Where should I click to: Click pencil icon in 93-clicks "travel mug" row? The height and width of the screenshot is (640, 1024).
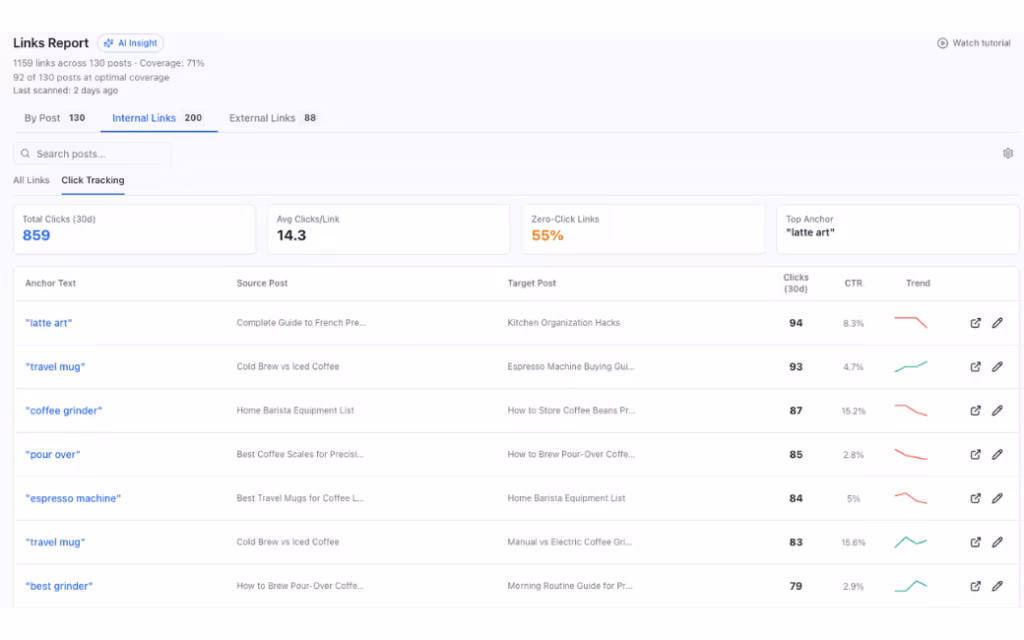997,367
